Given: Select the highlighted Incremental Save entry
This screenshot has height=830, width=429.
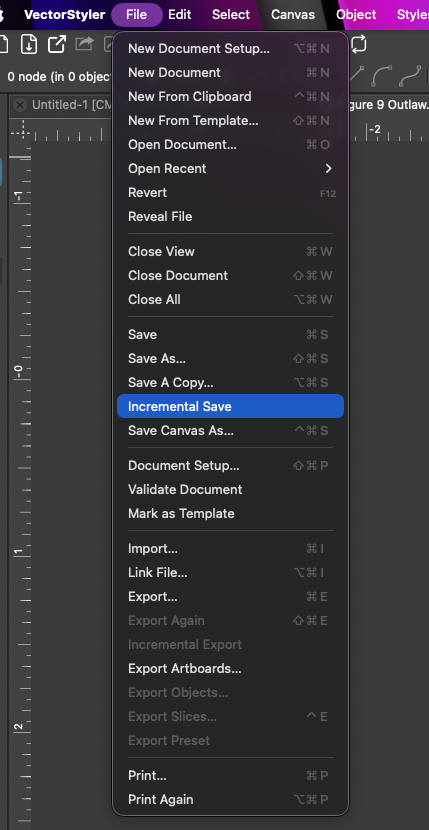Looking at the screenshot, I should (x=230, y=406).
